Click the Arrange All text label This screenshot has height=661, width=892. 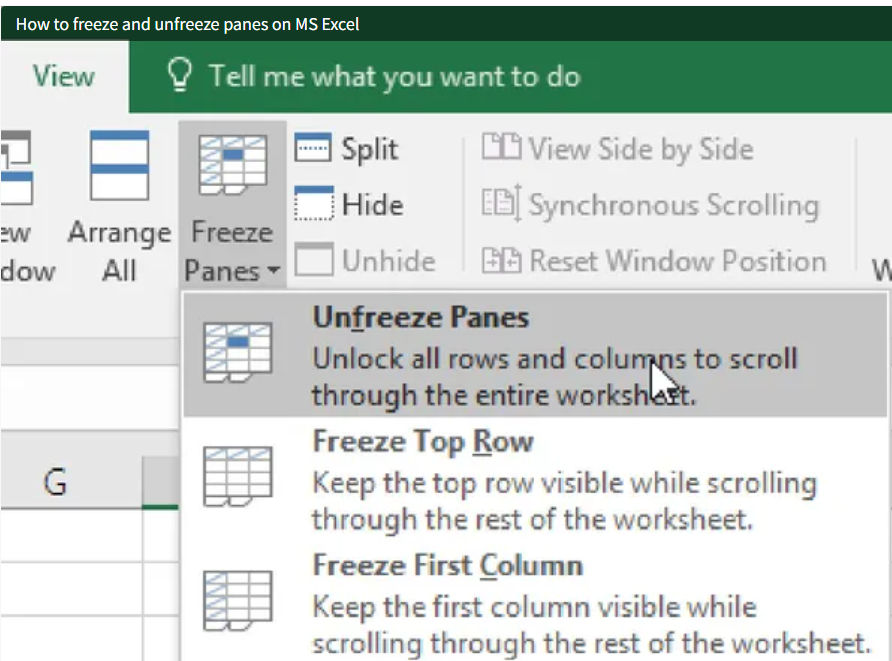[119, 251]
